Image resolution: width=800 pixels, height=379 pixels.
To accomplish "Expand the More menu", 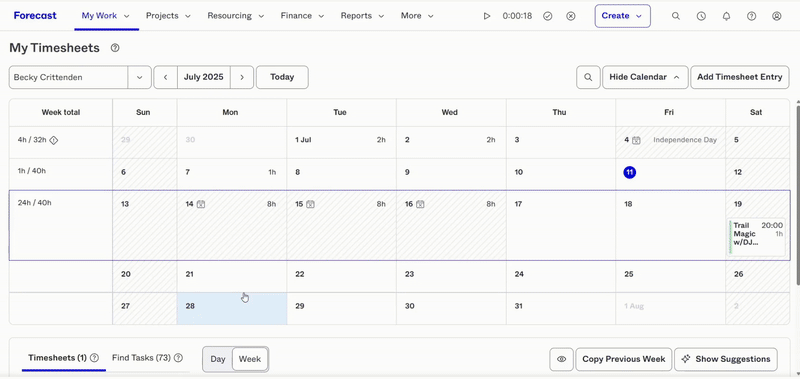I will point(417,16).
